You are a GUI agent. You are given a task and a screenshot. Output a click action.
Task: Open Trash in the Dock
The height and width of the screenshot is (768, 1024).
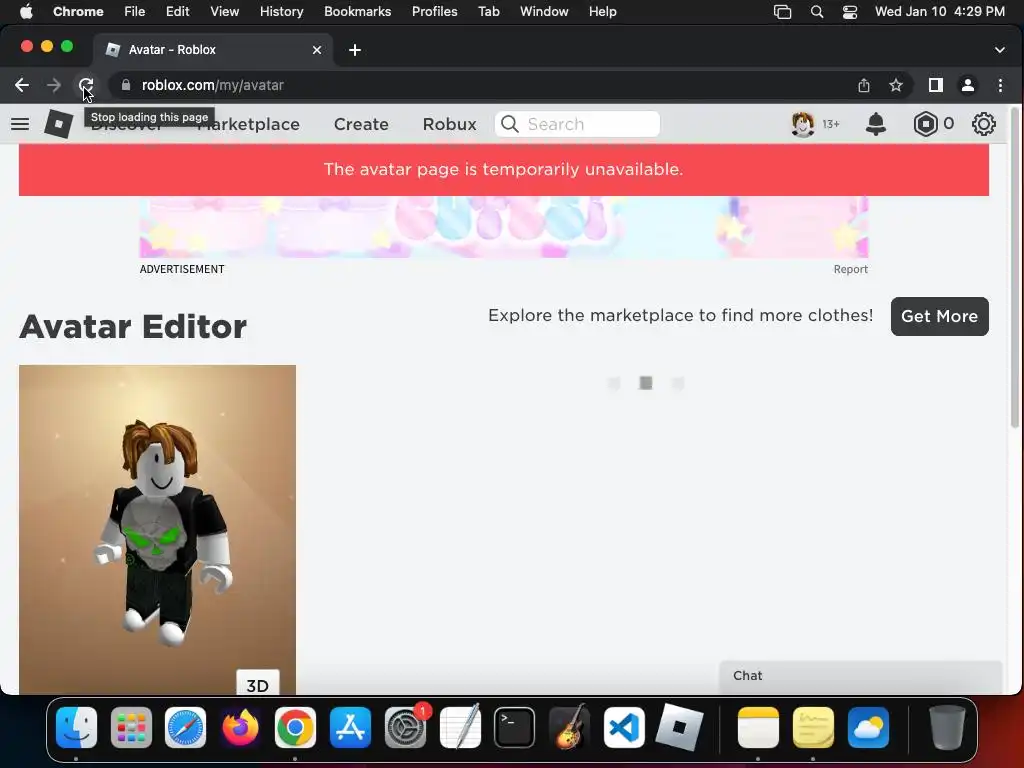[x=947, y=727]
